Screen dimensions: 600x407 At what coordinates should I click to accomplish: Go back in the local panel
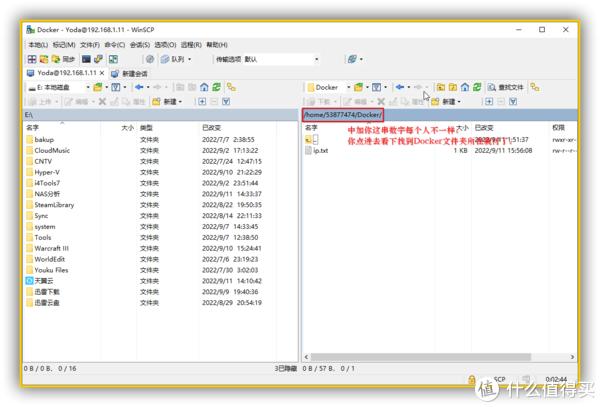139,87
